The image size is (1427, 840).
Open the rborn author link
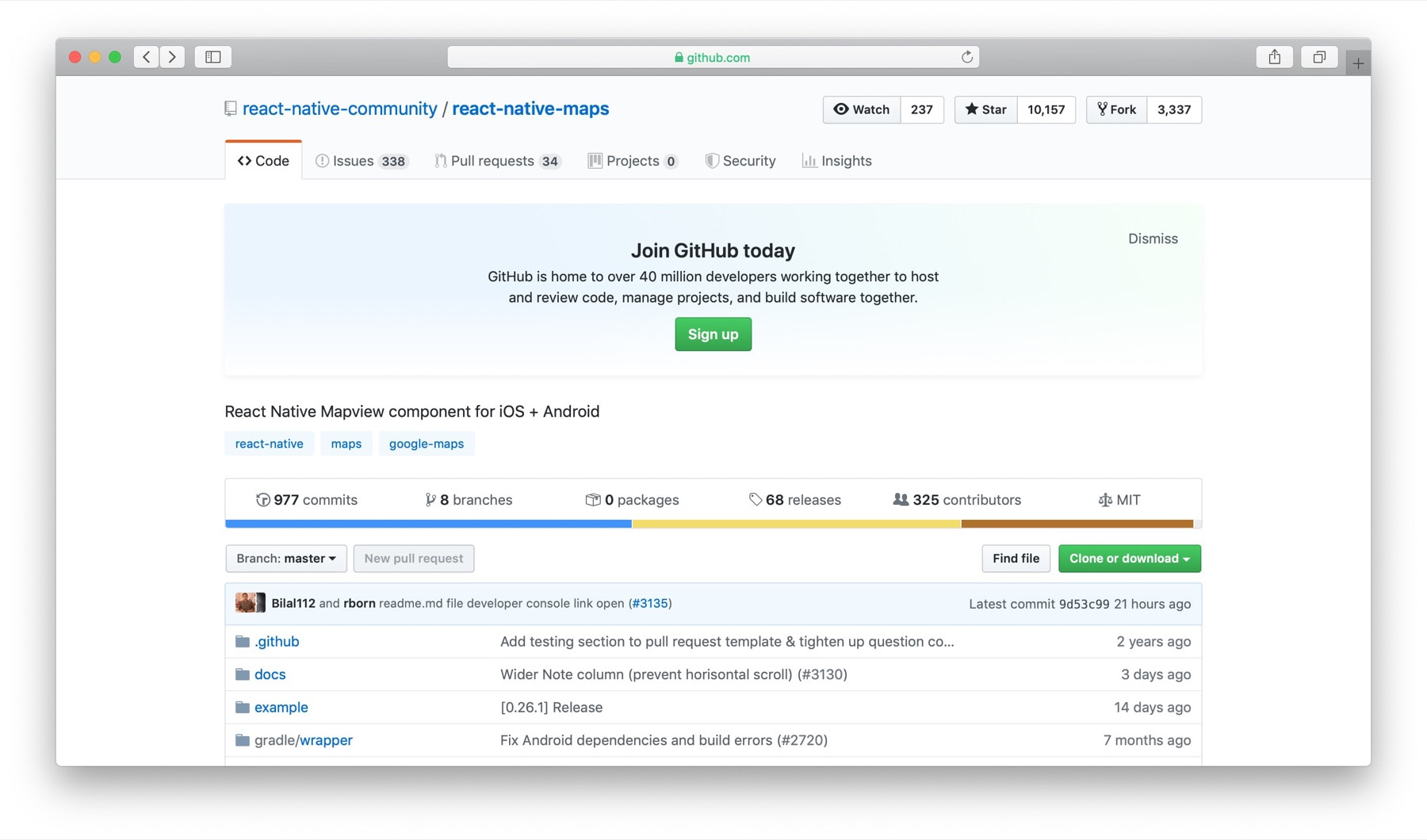point(359,603)
